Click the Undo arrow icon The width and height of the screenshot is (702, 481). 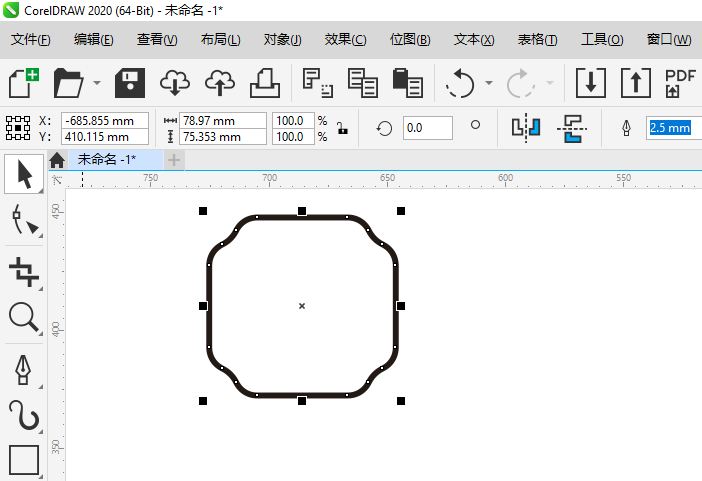point(460,83)
